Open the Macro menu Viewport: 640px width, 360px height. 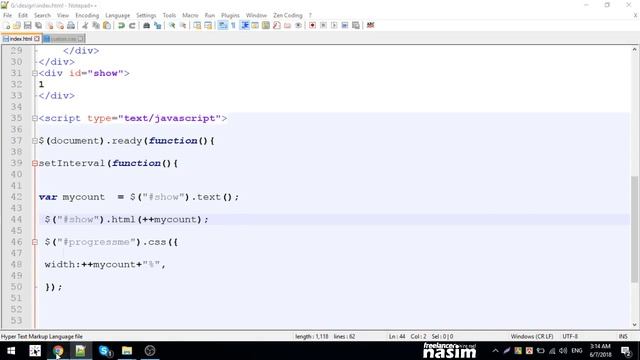pos(190,15)
